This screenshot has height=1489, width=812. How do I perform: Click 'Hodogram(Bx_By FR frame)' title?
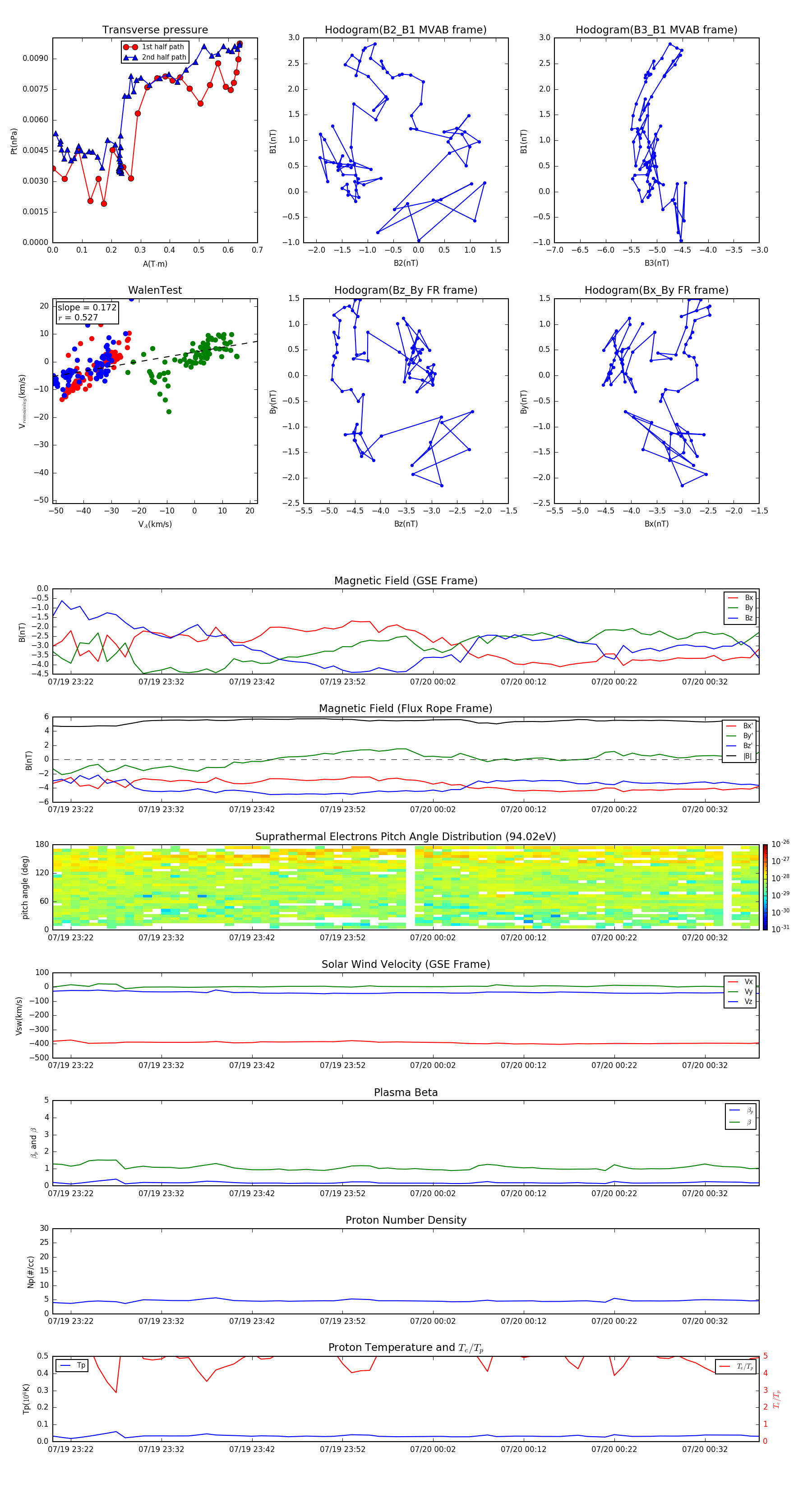click(x=656, y=290)
